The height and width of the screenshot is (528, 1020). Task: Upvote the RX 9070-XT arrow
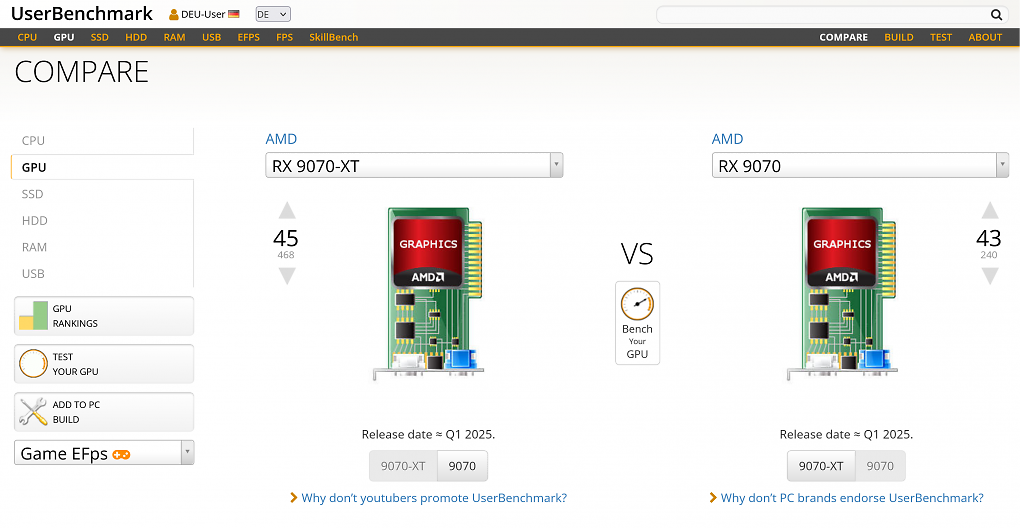pyautogui.click(x=287, y=211)
